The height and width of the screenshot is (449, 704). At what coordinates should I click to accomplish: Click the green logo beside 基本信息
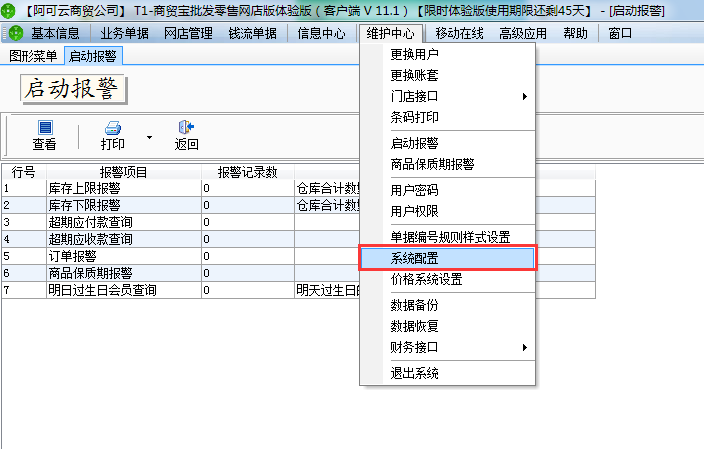click(x=16, y=33)
